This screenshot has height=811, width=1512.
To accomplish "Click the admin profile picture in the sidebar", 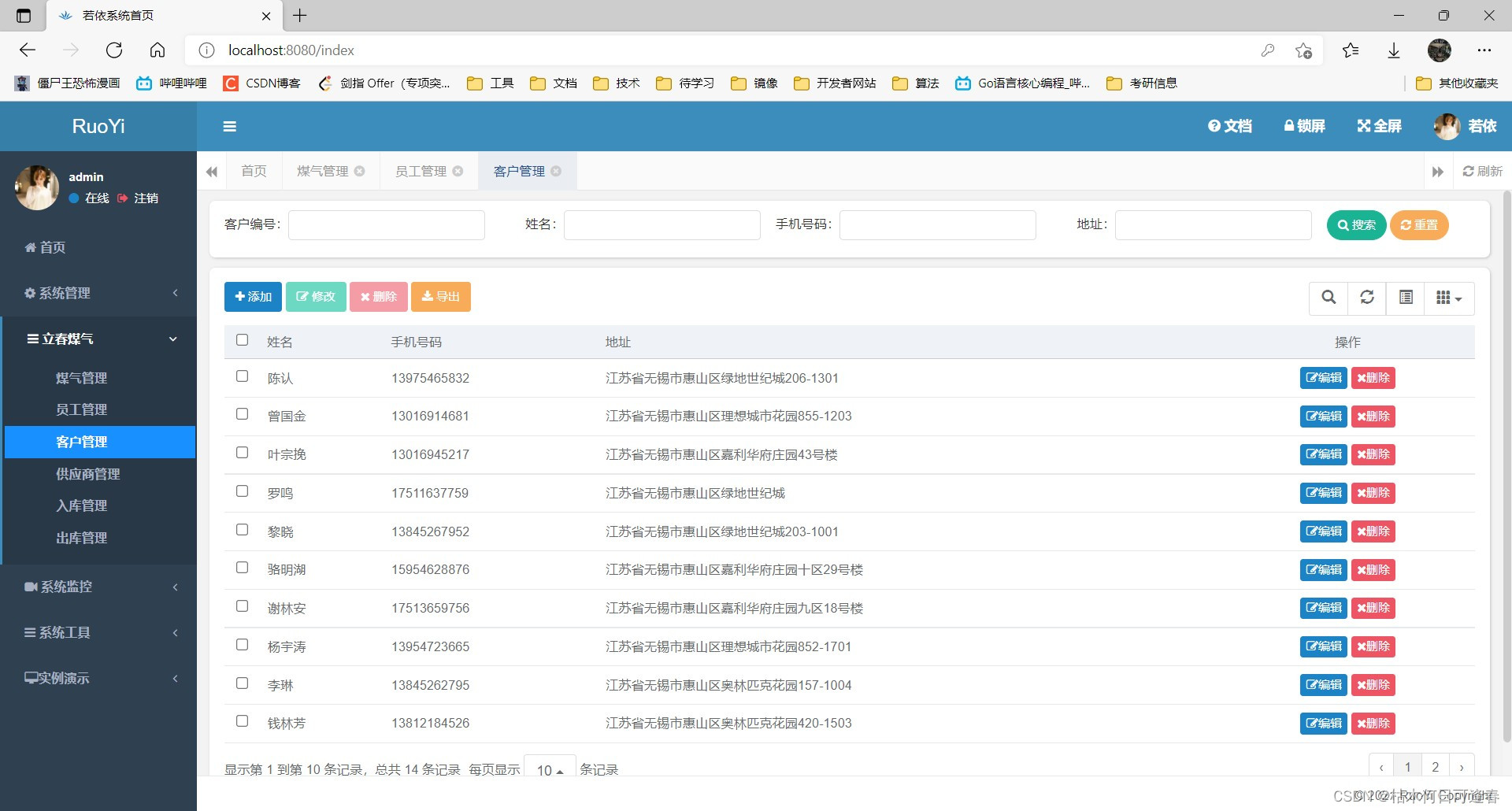I will tap(37, 187).
